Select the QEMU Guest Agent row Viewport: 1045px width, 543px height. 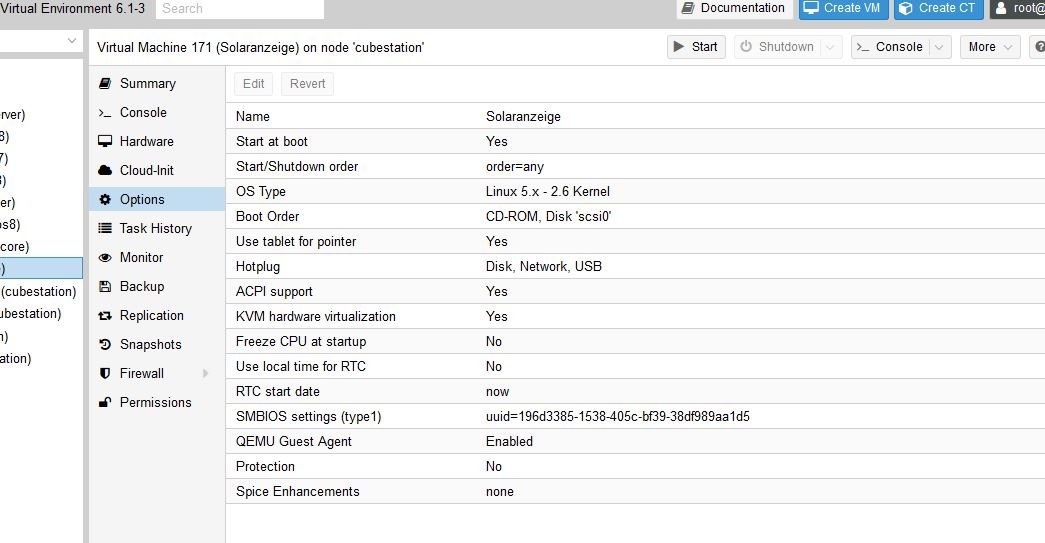[x=635, y=441]
